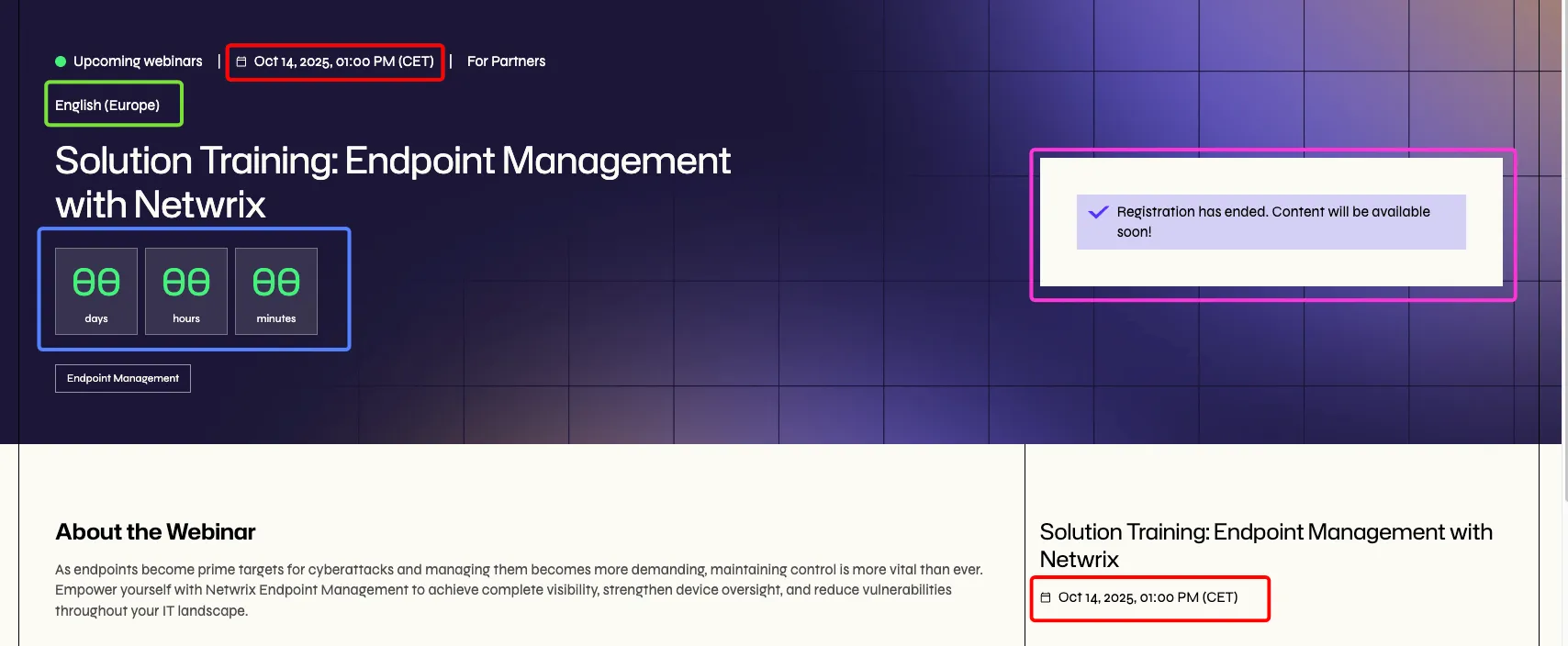Image resolution: width=1568 pixels, height=646 pixels.
Task: Open the Upcoming webinars link
Action: [x=138, y=61]
